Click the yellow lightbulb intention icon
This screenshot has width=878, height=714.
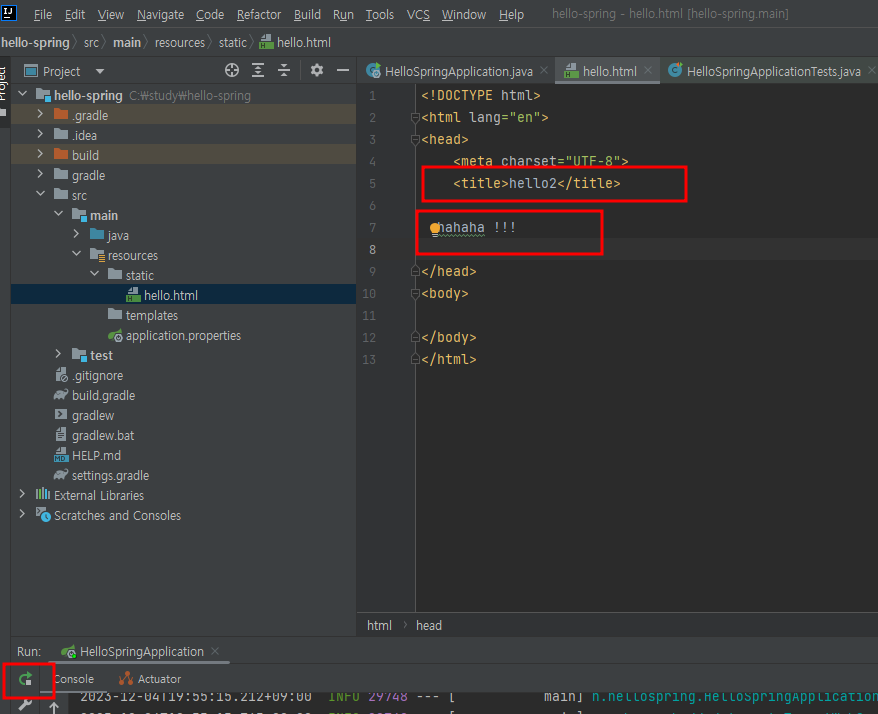point(436,228)
